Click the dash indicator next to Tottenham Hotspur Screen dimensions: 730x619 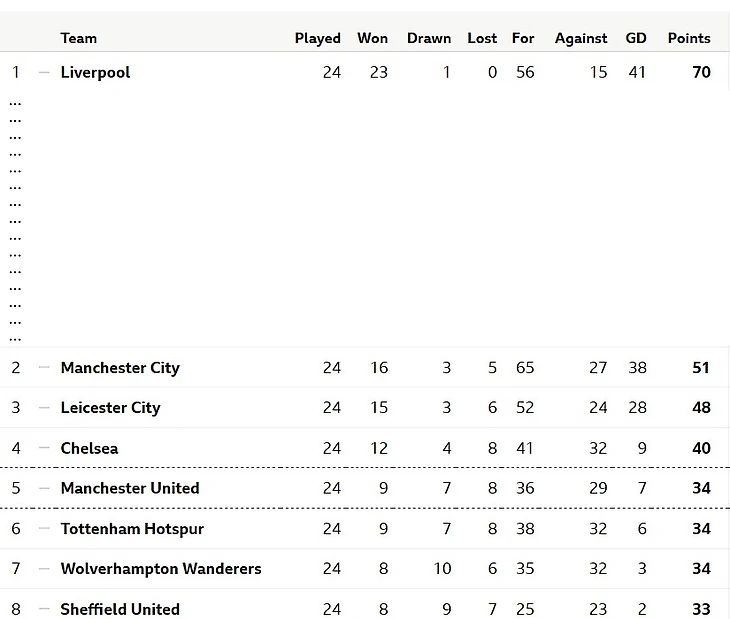[x=44, y=529]
